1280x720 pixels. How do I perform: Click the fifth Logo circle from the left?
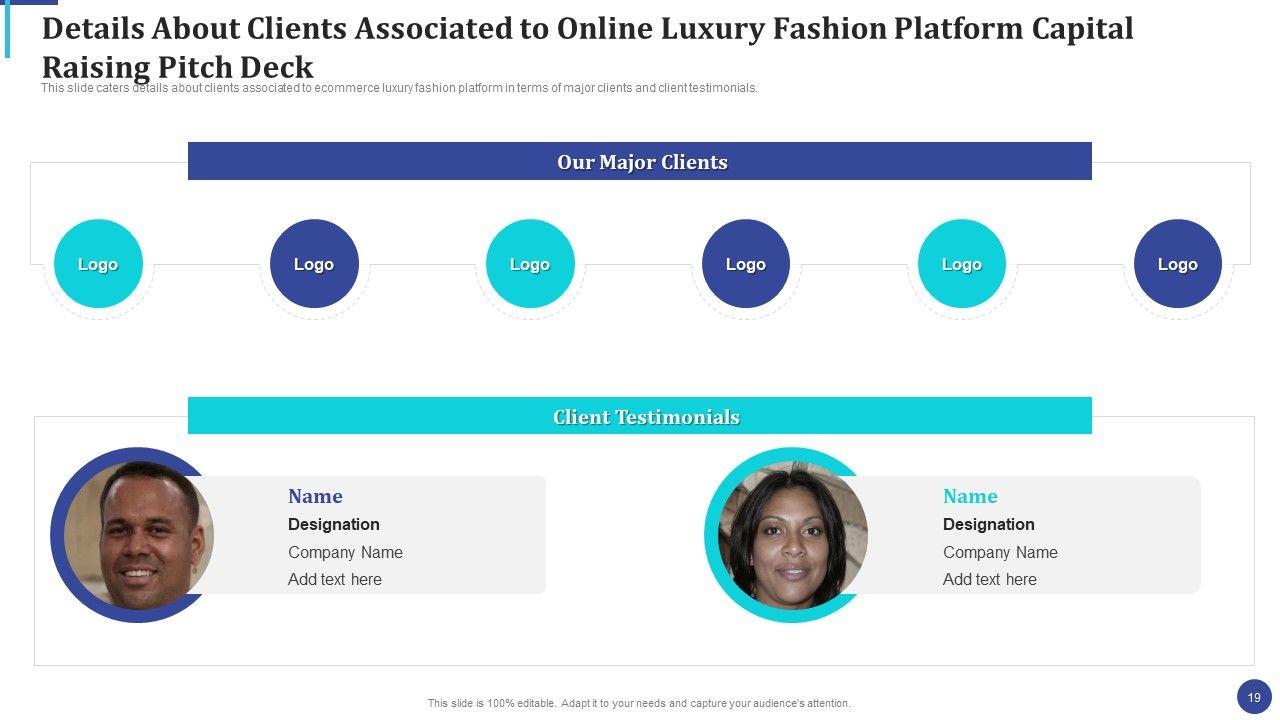coord(962,264)
